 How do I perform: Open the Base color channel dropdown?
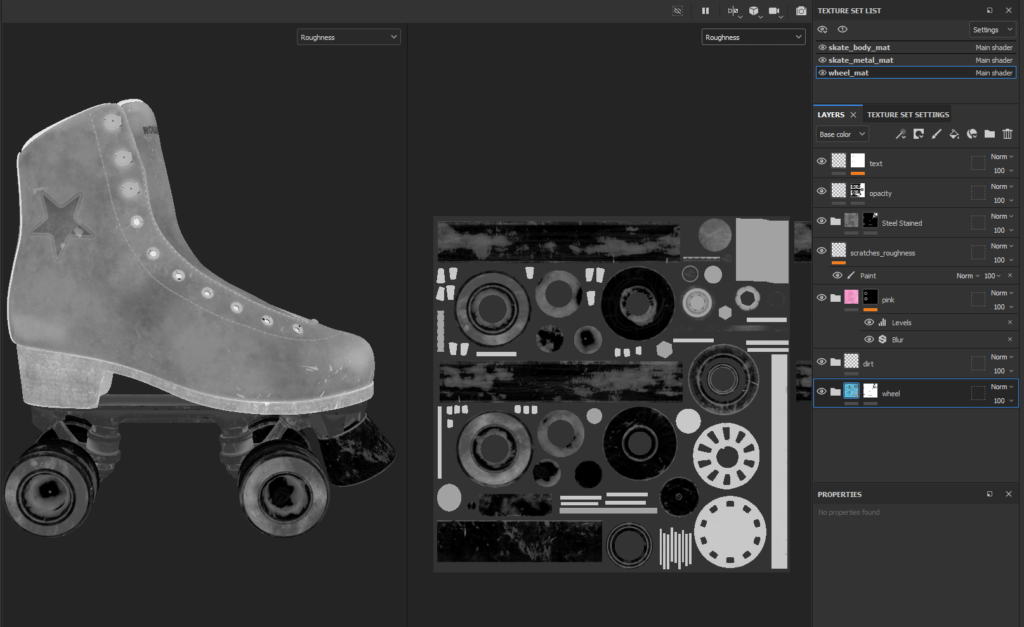(842, 134)
